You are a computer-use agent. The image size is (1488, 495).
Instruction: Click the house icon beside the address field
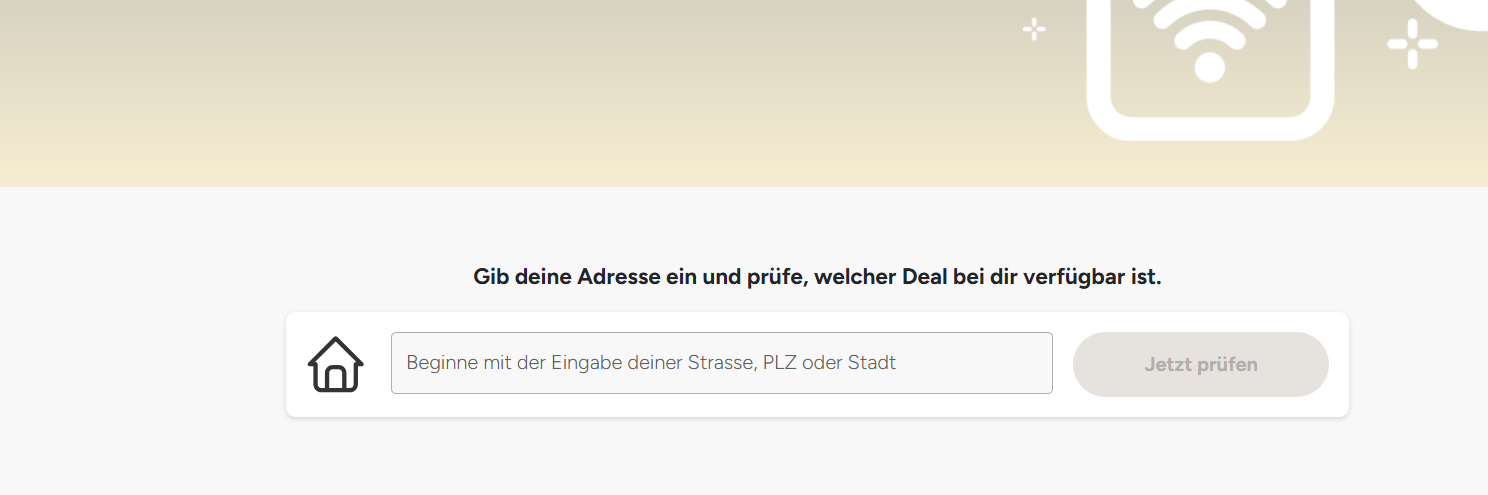[336, 364]
